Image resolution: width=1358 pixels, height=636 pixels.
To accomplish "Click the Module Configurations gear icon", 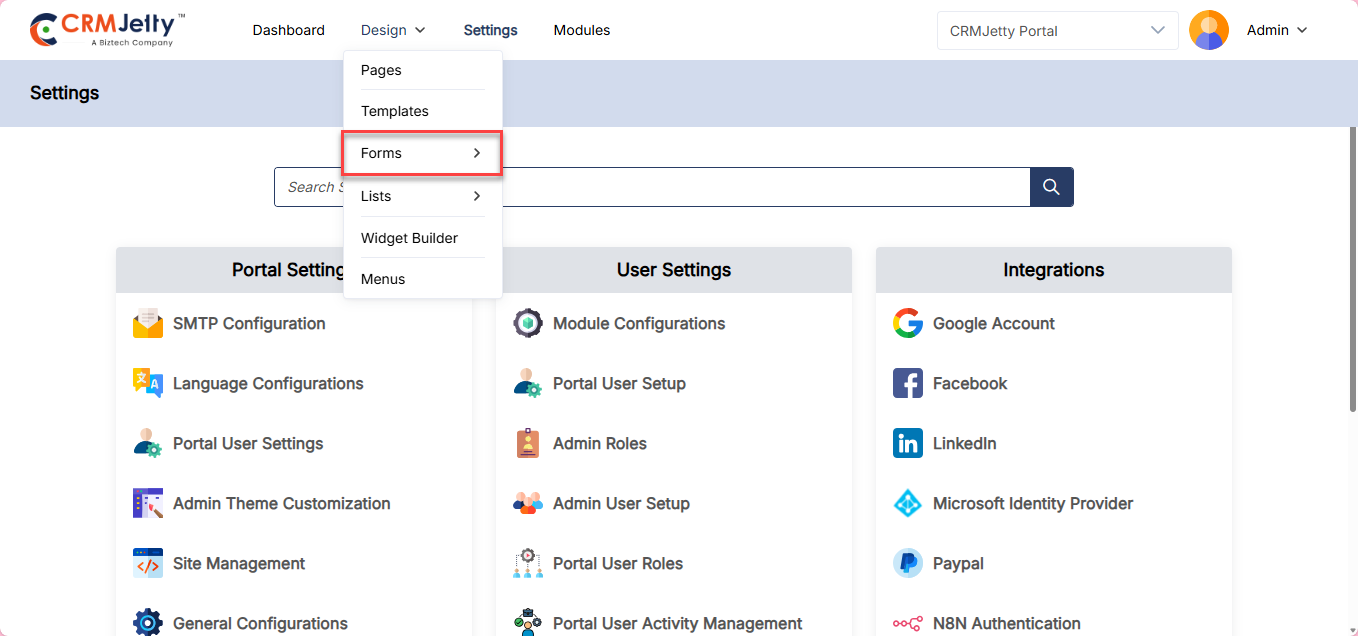I will pyautogui.click(x=528, y=324).
